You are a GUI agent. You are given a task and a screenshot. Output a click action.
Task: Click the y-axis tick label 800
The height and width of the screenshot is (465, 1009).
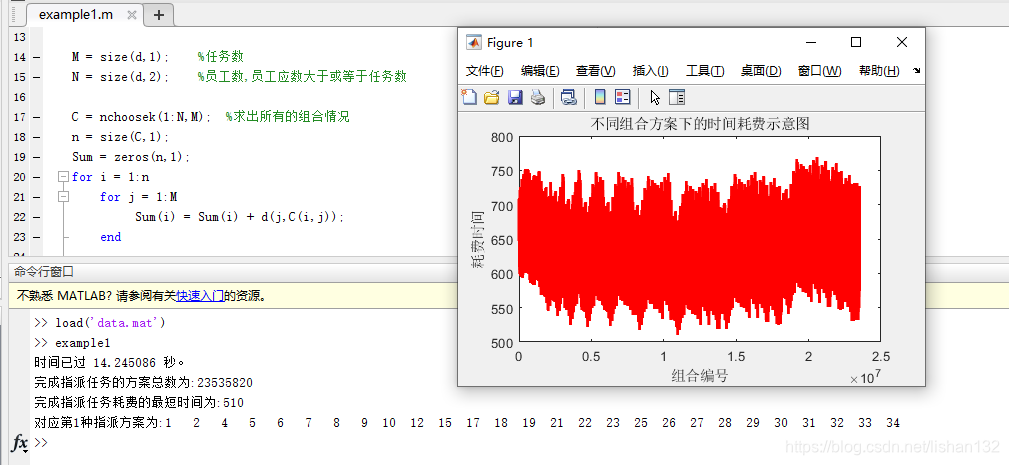click(502, 137)
